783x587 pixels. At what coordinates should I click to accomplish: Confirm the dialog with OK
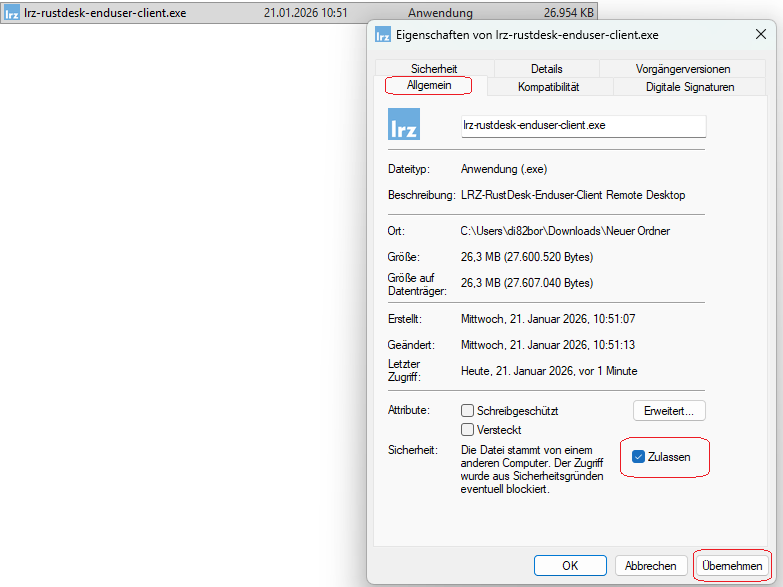click(569, 566)
